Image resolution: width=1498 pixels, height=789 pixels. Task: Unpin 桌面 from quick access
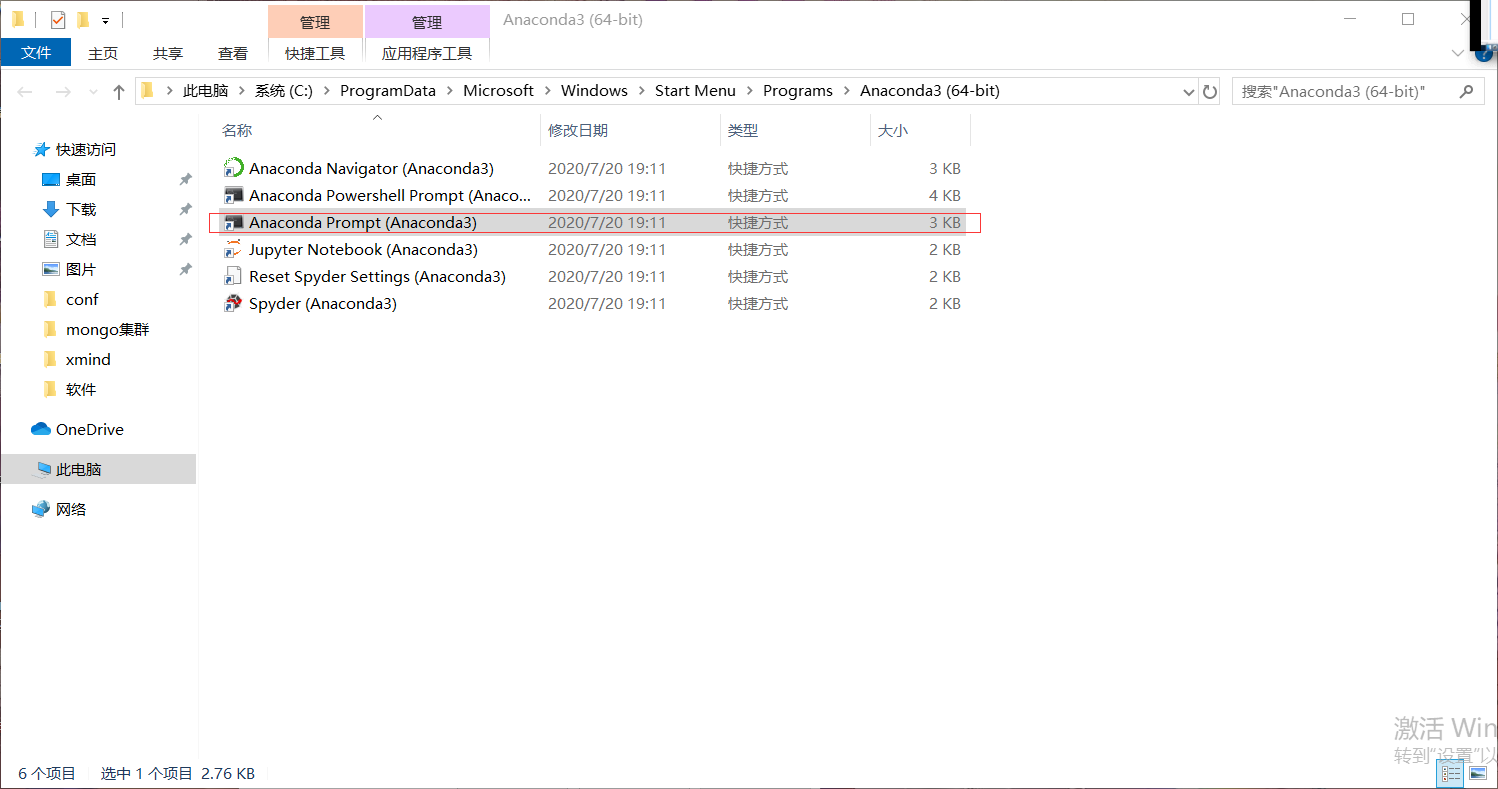(x=185, y=180)
